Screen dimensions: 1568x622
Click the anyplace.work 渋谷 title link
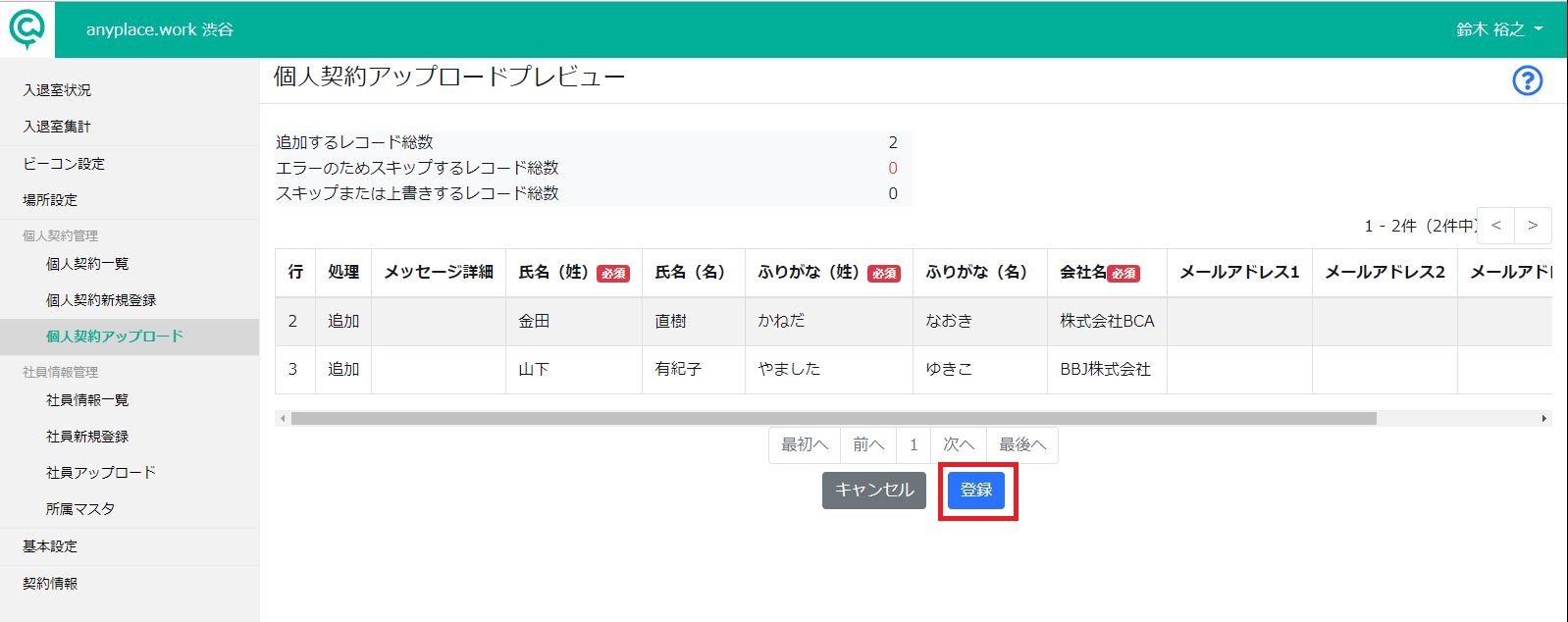[x=160, y=29]
